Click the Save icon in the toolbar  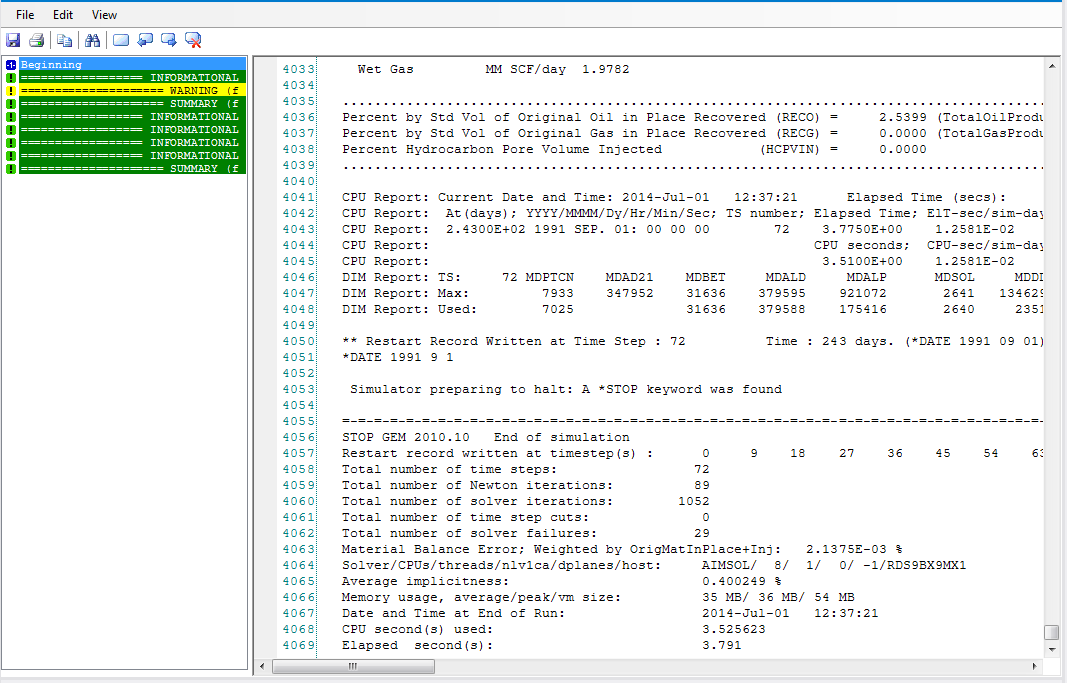[x=13, y=40]
